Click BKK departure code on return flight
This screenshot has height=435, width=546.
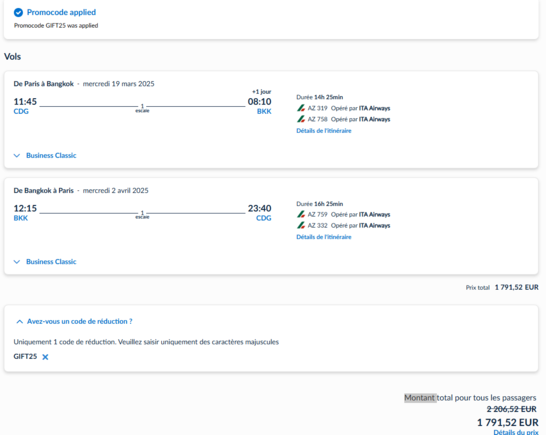(x=21, y=218)
